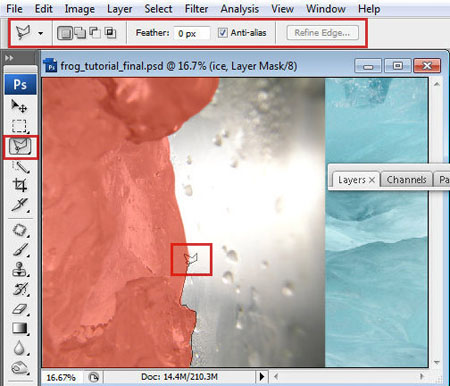Image resolution: width=450 pixels, height=386 pixels.
Task: Select the Sponge tool at toolbox bottom
Action: click(19, 367)
